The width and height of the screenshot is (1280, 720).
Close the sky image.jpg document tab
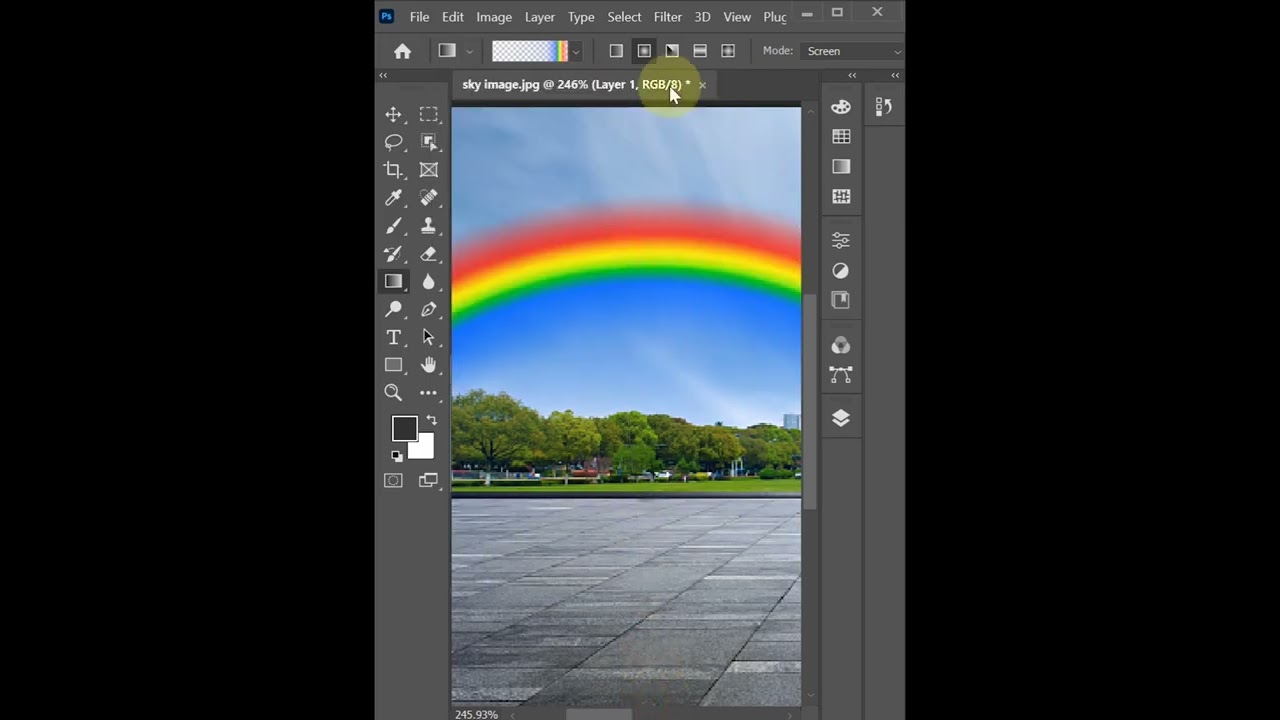[702, 85]
